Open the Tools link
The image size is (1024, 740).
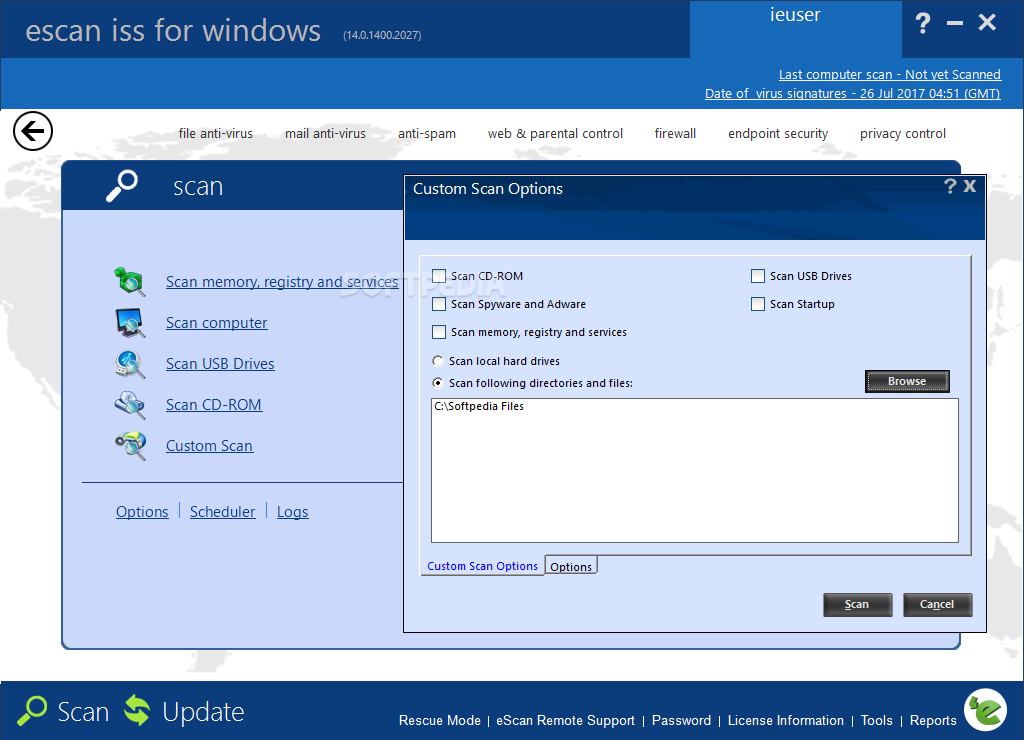(876, 720)
